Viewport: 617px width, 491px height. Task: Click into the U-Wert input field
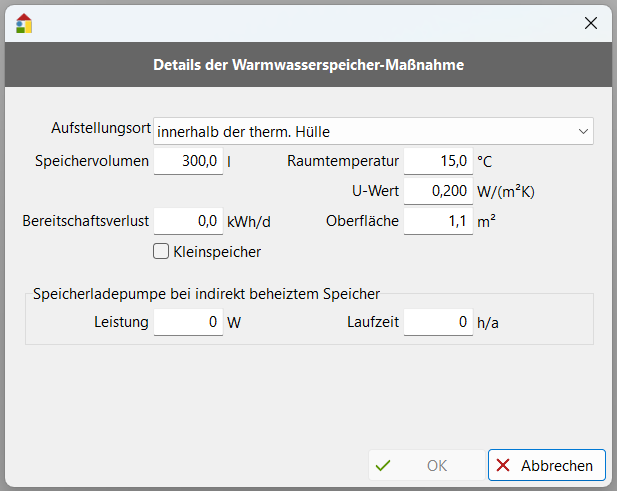pos(437,190)
